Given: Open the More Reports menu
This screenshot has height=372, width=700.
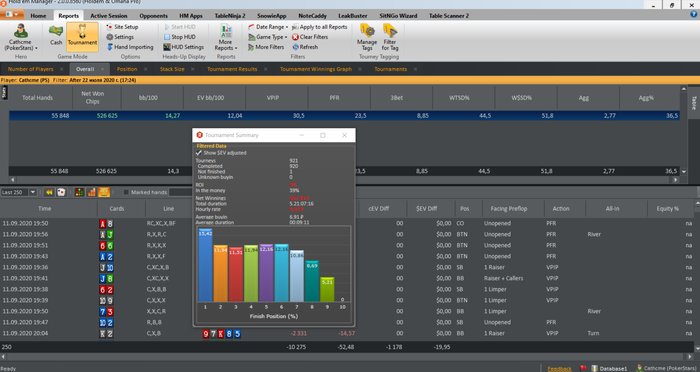Looking at the screenshot, I should pos(226,38).
